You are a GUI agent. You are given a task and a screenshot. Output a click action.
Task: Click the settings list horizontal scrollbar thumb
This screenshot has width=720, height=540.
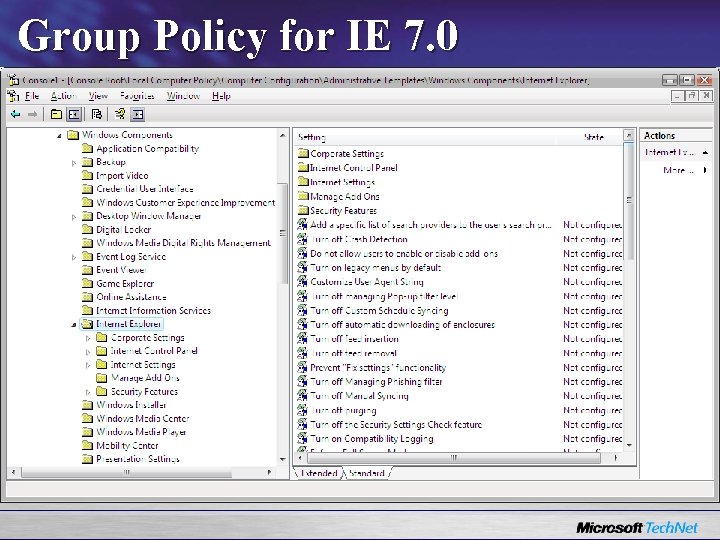(x=454, y=458)
